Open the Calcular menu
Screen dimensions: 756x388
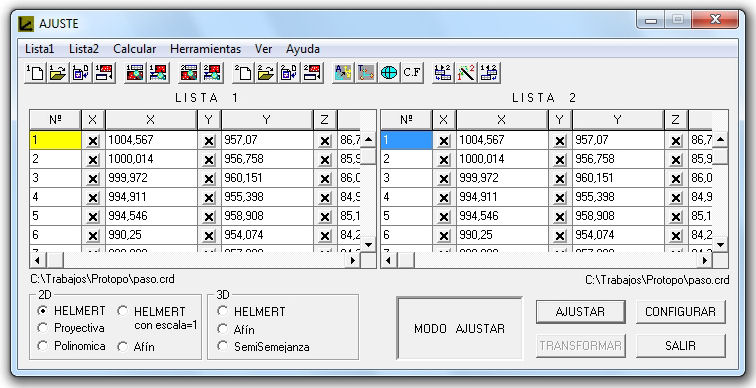[135, 49]
